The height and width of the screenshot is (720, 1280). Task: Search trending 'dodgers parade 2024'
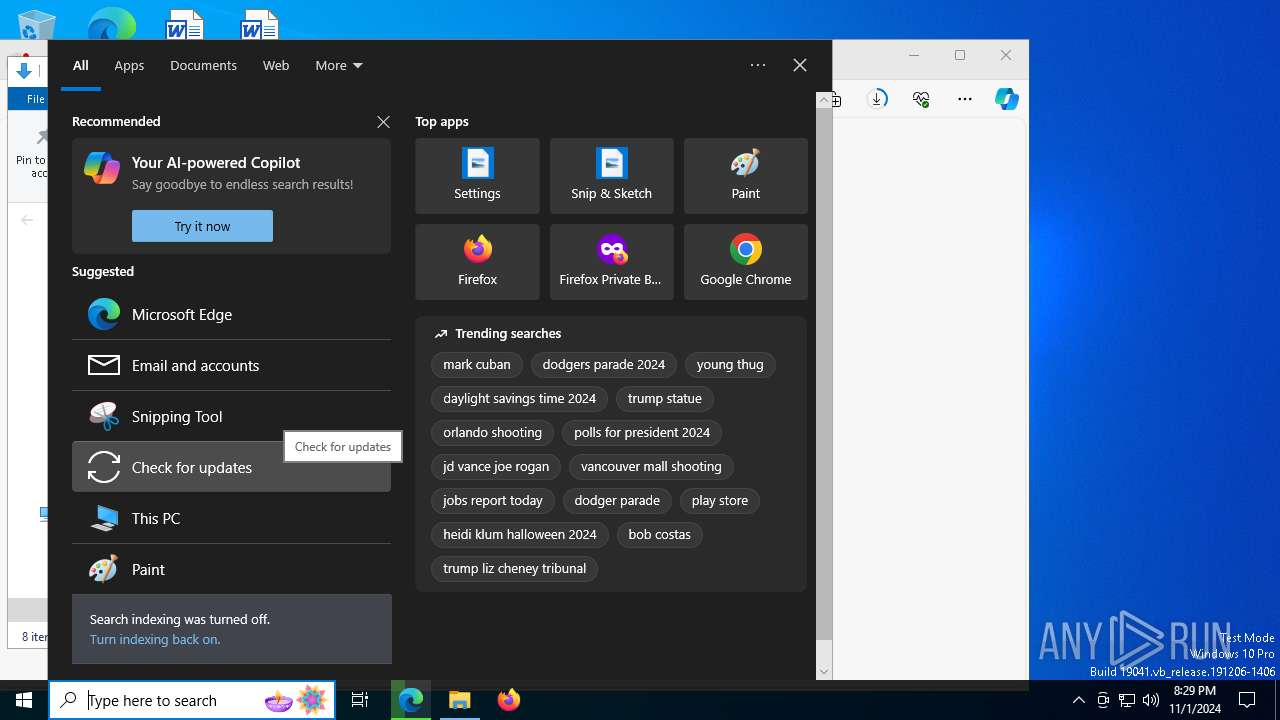(604, 365)
